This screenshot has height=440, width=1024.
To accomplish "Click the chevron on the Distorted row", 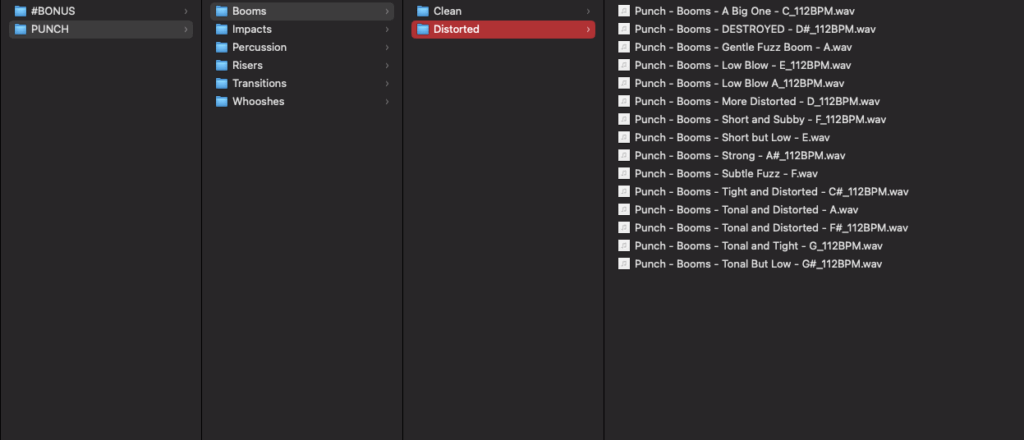I will click(588, 29).
